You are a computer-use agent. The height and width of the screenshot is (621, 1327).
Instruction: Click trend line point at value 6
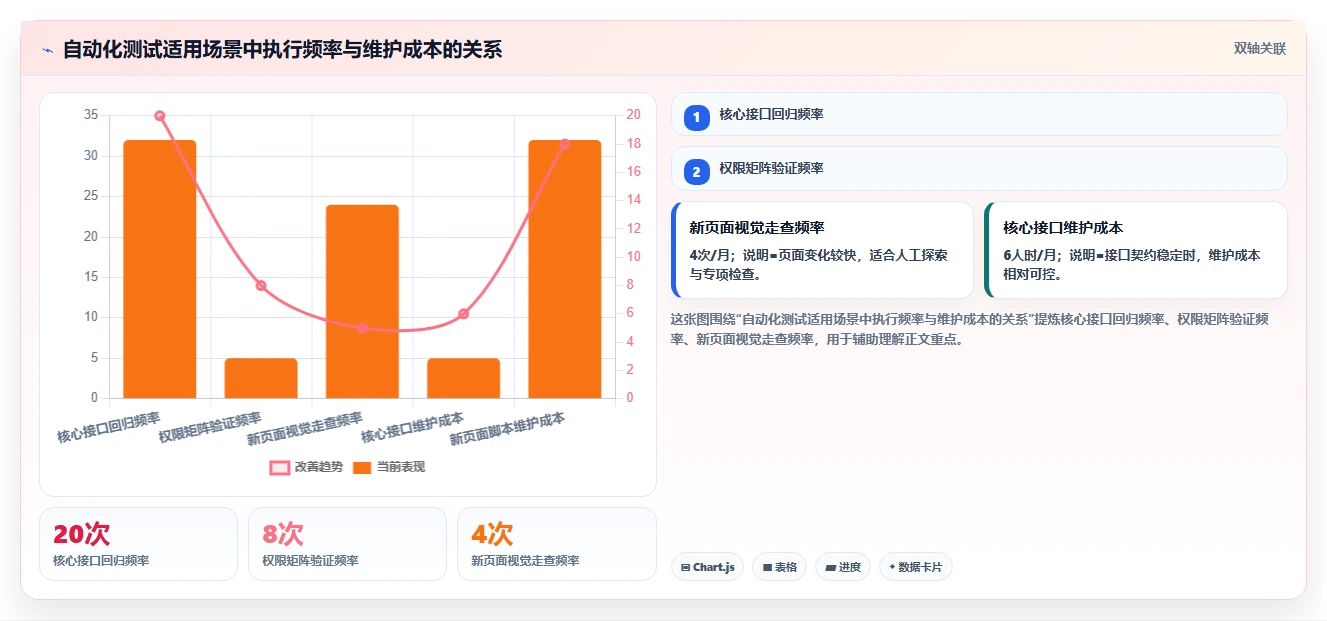pyautogui.click(x=463, y=314)
